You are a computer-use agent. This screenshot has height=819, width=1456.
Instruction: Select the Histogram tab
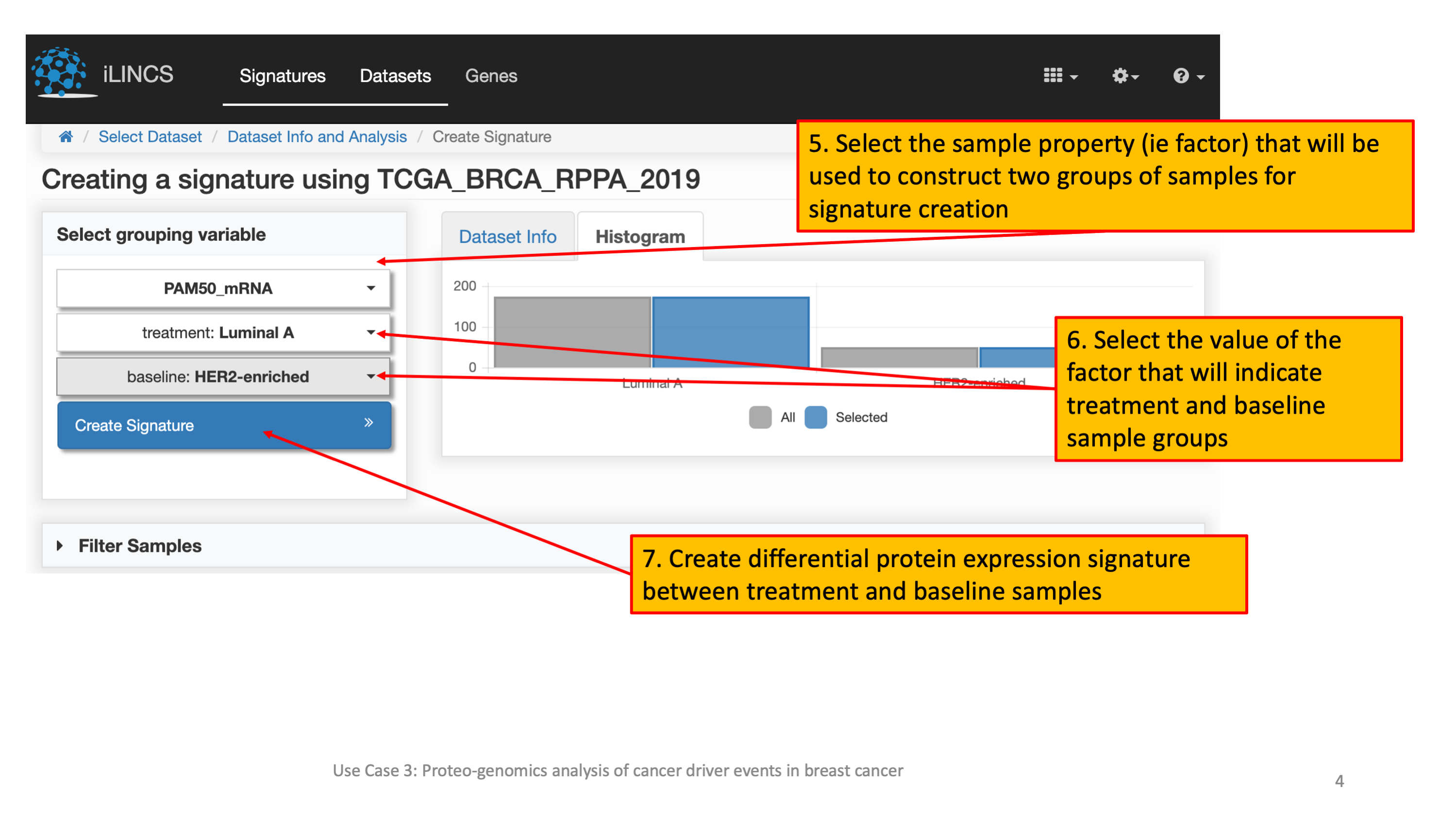pyautogui.click(x=640, y=236)
